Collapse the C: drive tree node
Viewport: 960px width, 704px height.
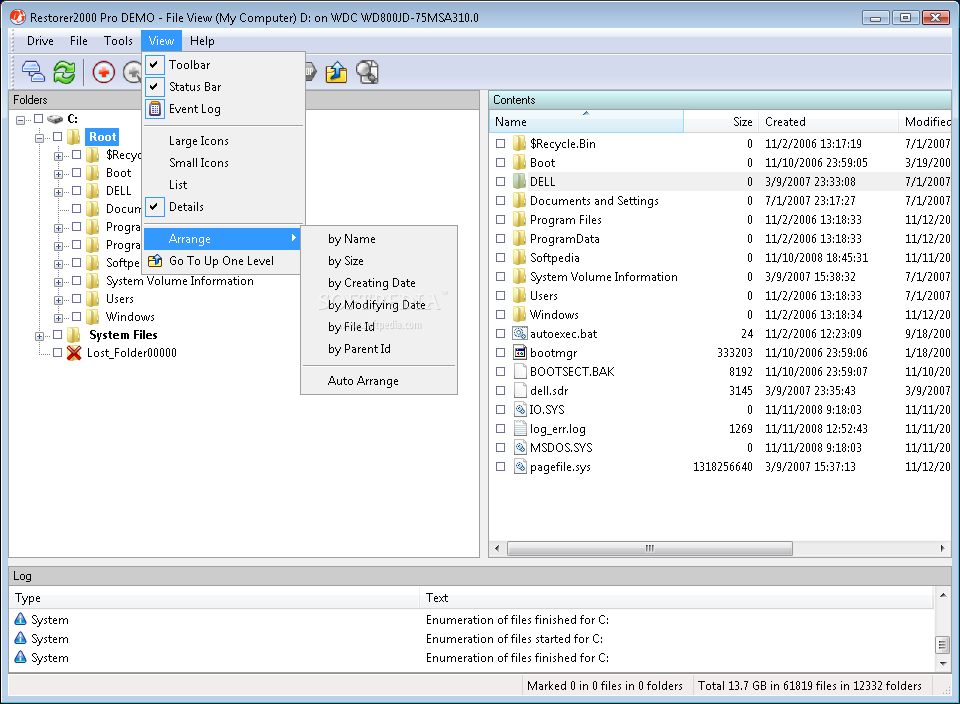coord(20,120)
